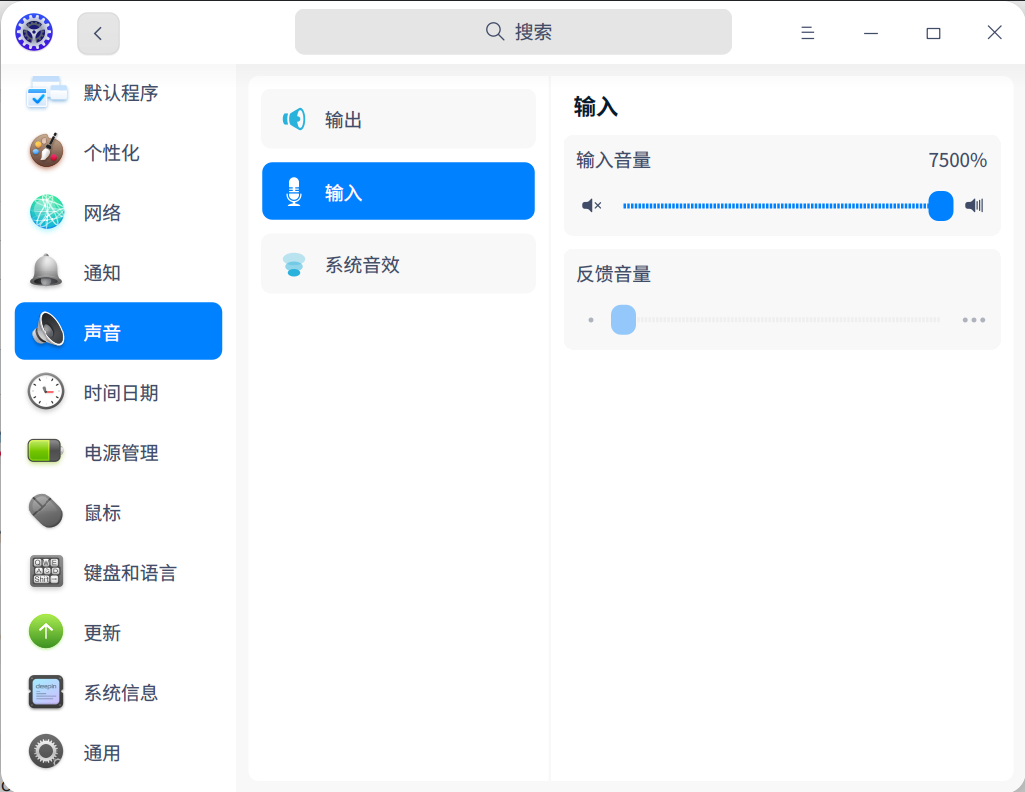Select 默认程序 text in sidebar
The height and width of the screenshot is (792, 1025).
tap(121, 93)
